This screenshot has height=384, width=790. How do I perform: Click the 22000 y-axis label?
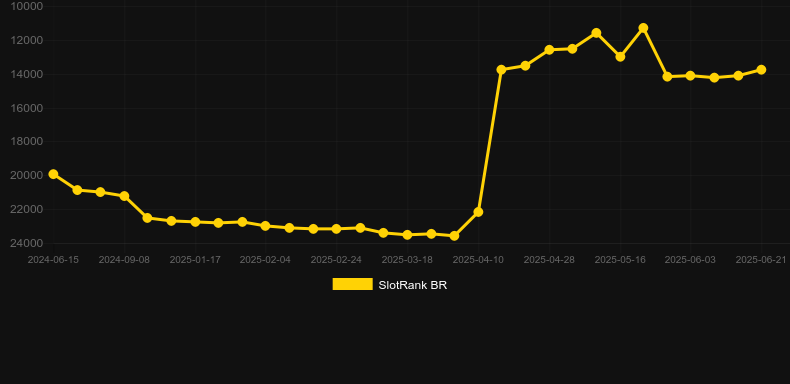pyautogui.click(x=26, y=209)
